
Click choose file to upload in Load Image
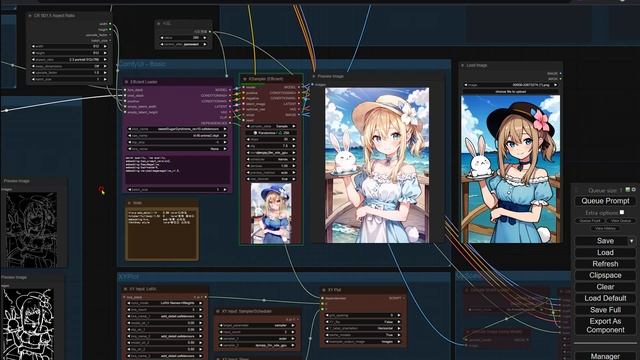point(511,92)
